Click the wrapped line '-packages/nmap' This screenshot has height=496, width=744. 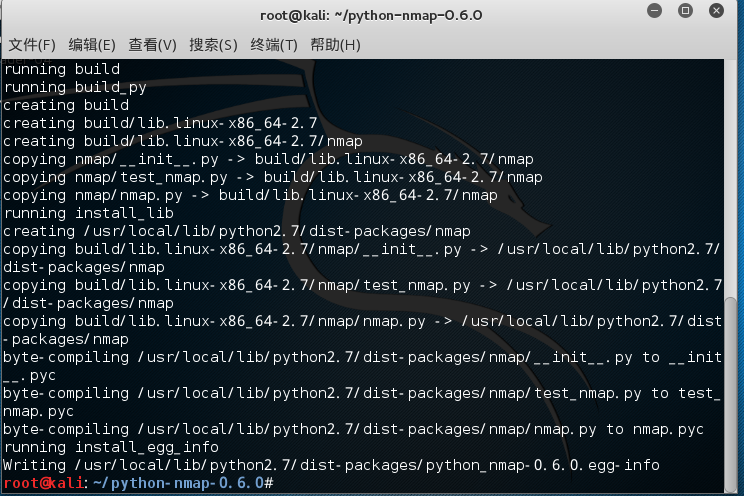click(66, 339)
